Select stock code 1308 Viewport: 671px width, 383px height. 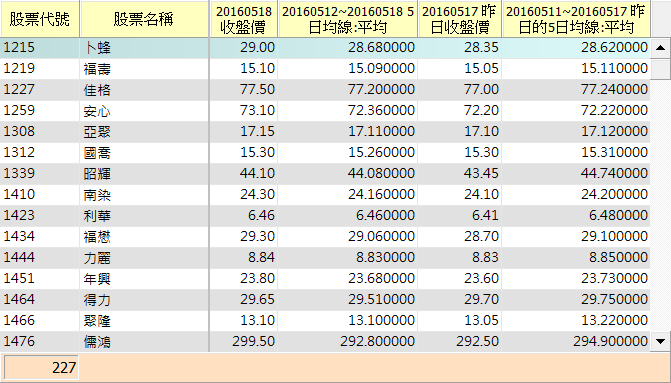[19, 131]
